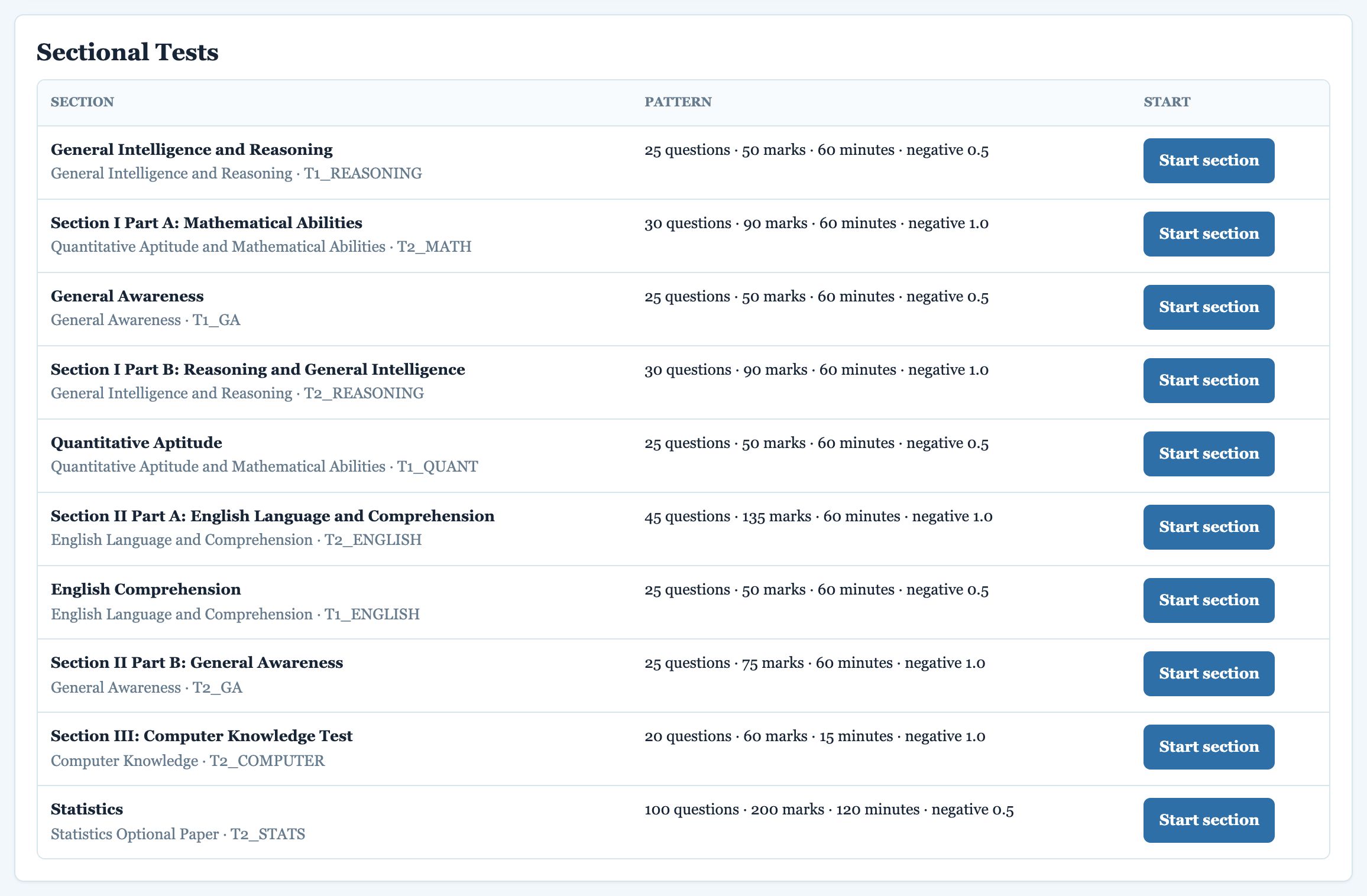Select 'Section I Part A: Mathematical Abilities' title

click(206, 223)
